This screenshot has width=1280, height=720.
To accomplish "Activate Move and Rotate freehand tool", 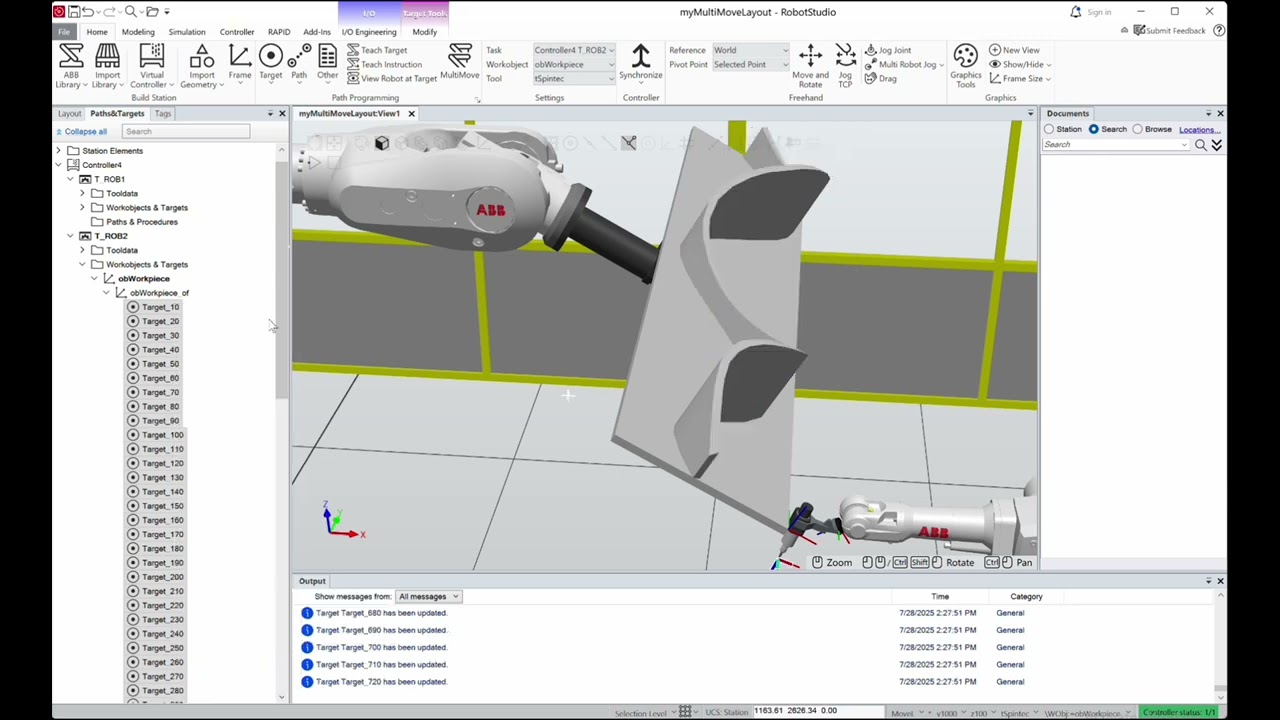I will (x=810, y=67).
